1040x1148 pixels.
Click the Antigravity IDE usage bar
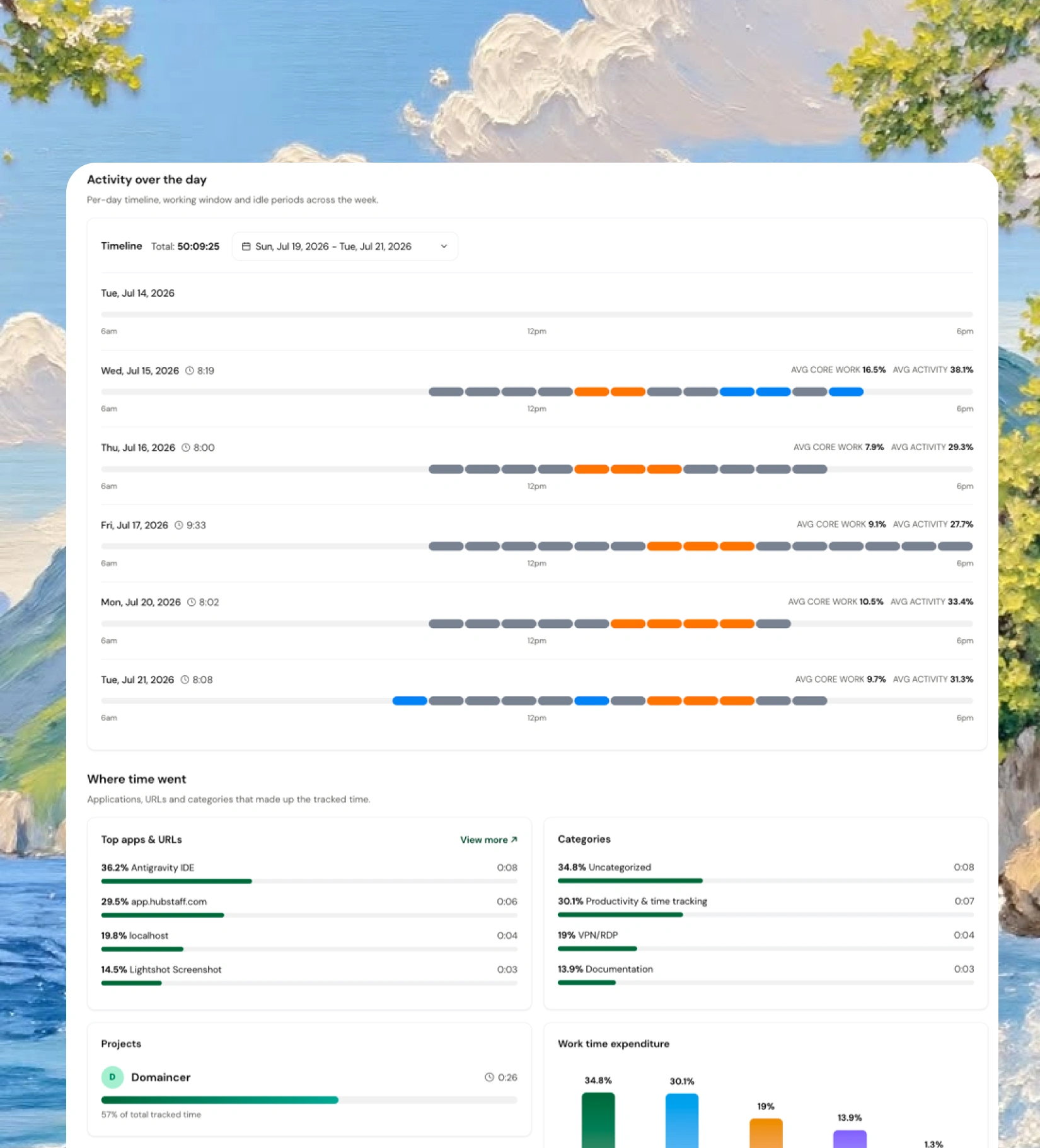[309, 881]
